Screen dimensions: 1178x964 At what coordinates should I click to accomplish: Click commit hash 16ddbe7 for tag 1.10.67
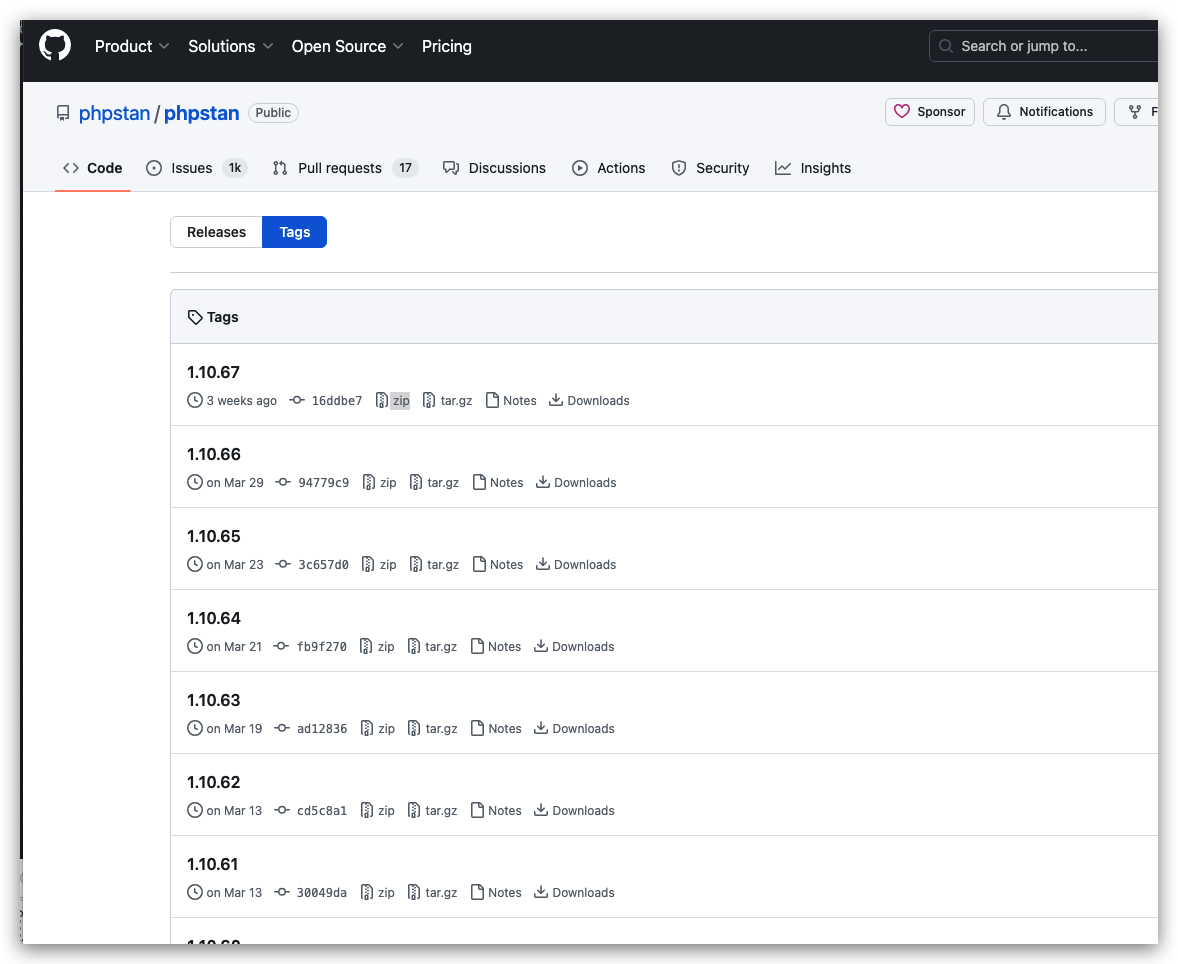337,400
